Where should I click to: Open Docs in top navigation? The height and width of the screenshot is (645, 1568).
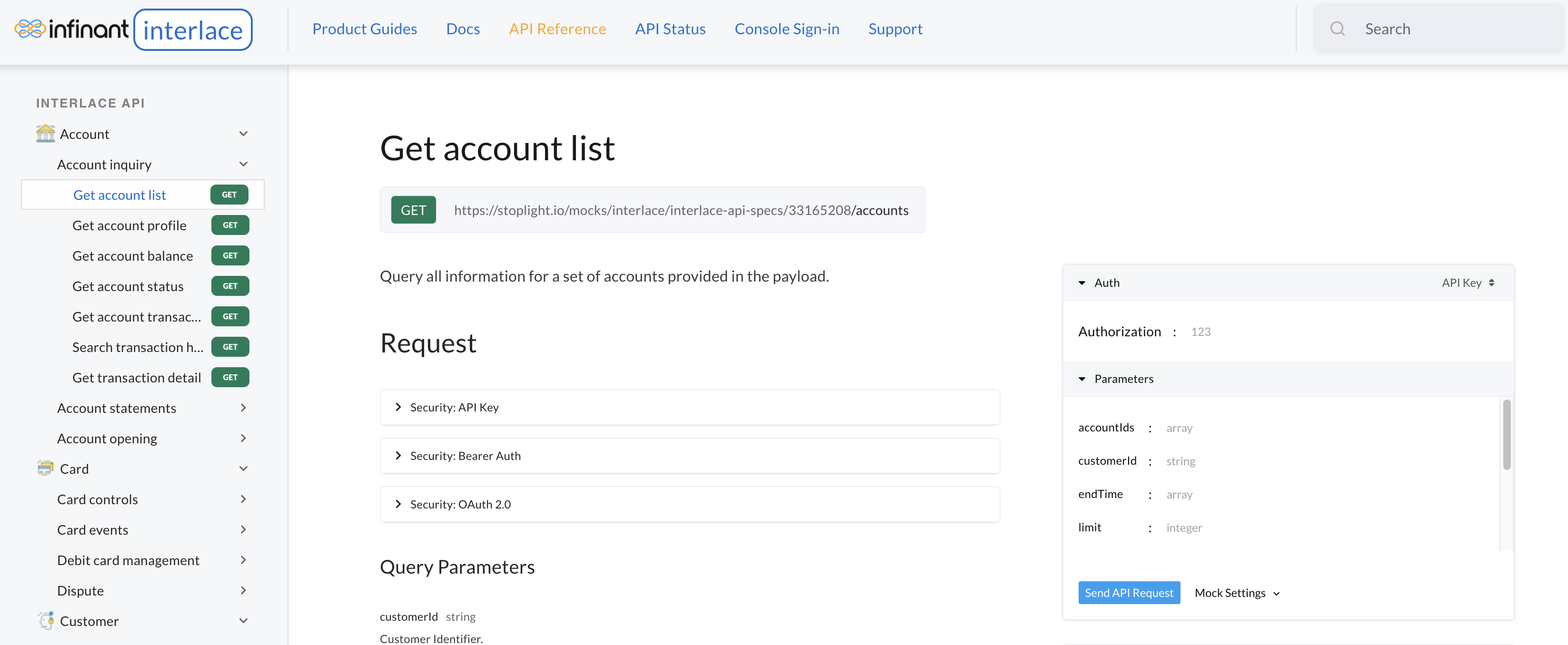click(463, 29)
